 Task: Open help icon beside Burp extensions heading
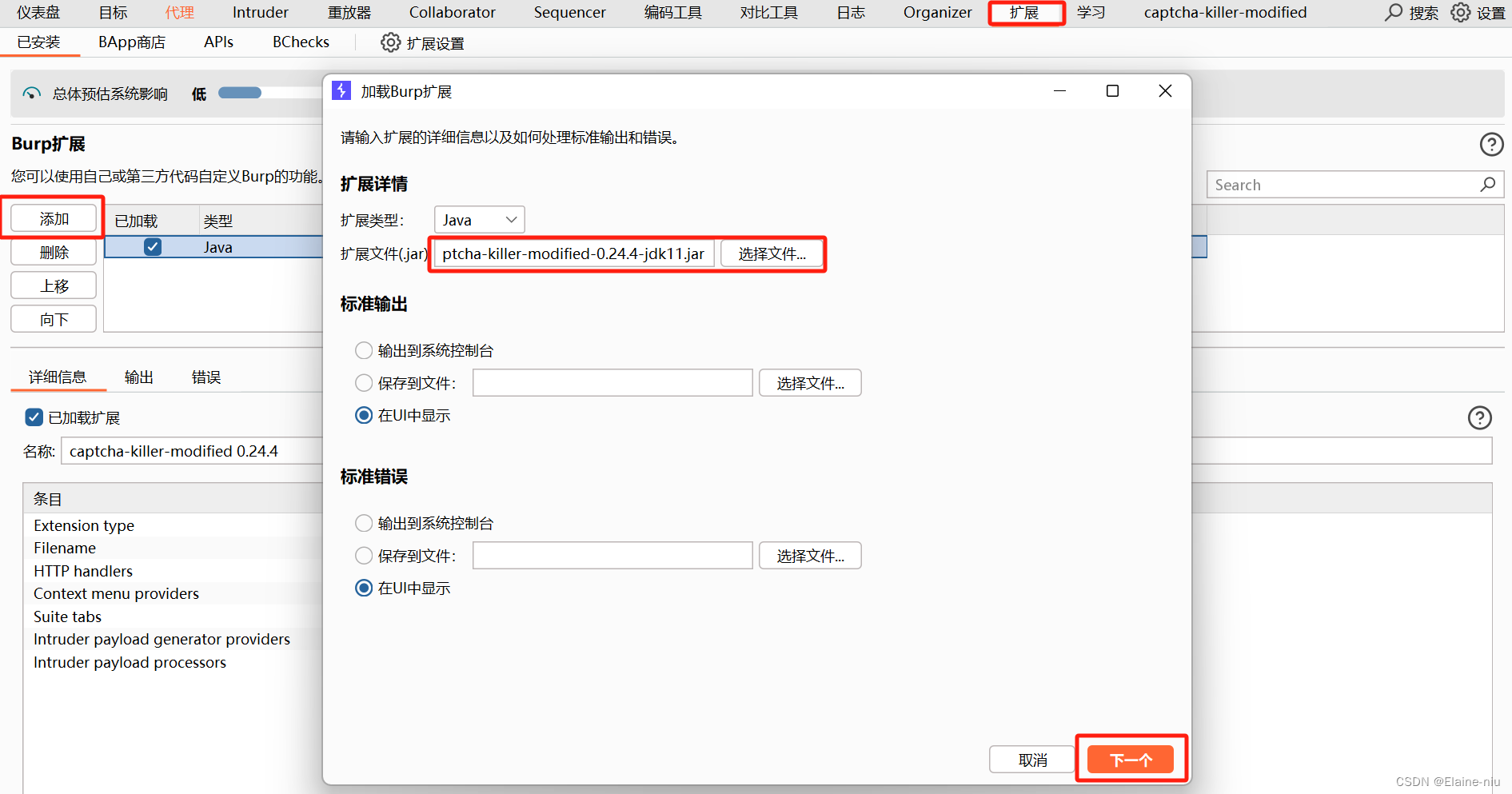click(1491, 144)
